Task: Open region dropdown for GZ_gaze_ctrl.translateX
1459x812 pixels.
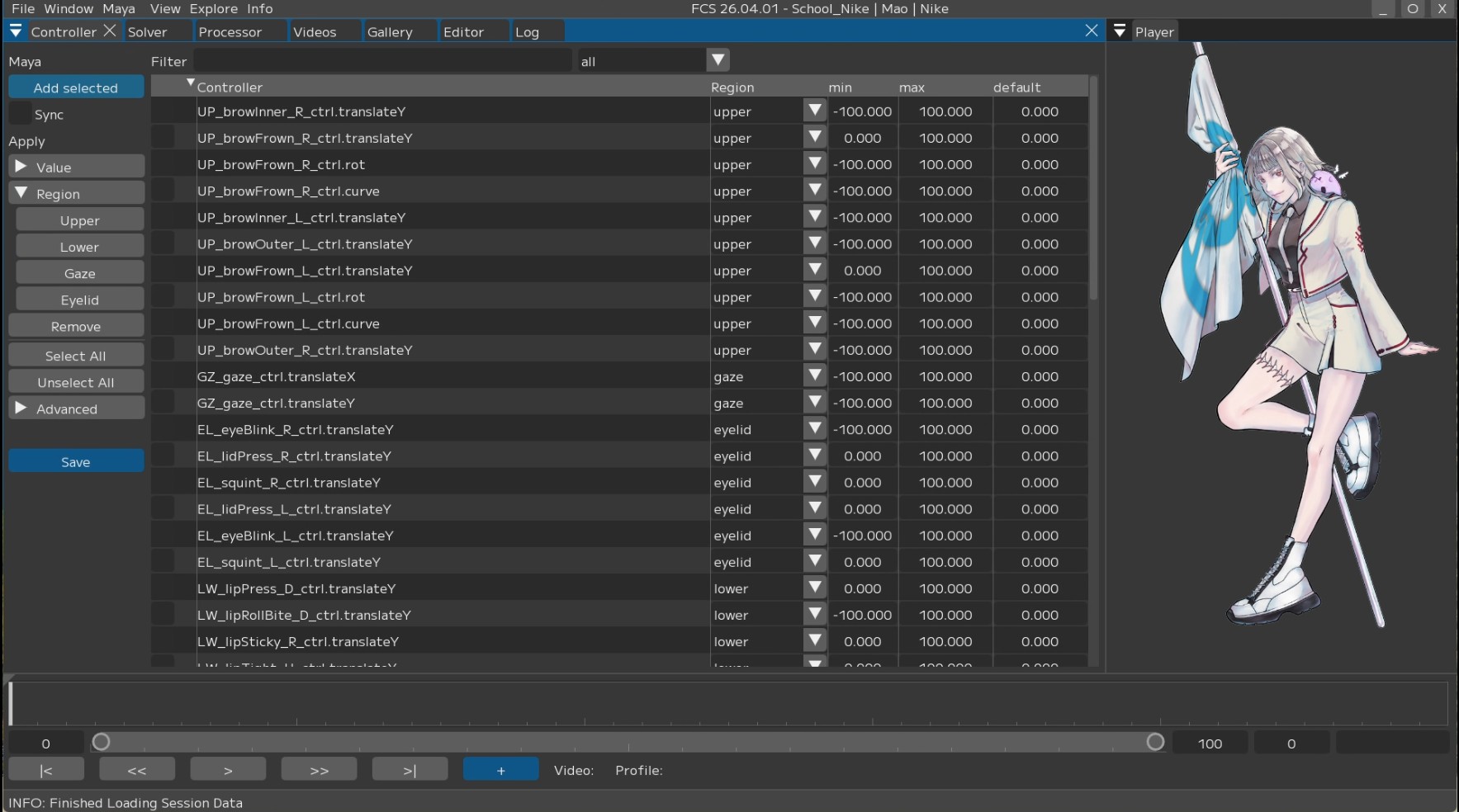Action: pyautogui.click(x=815, y=376)
